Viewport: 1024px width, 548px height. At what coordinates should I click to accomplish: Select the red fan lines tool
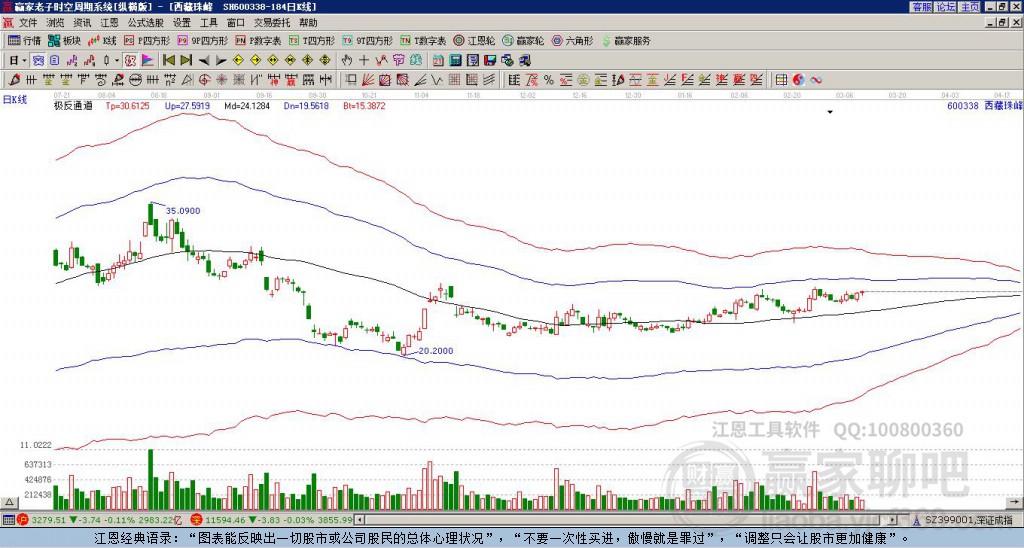pos(368,80)
